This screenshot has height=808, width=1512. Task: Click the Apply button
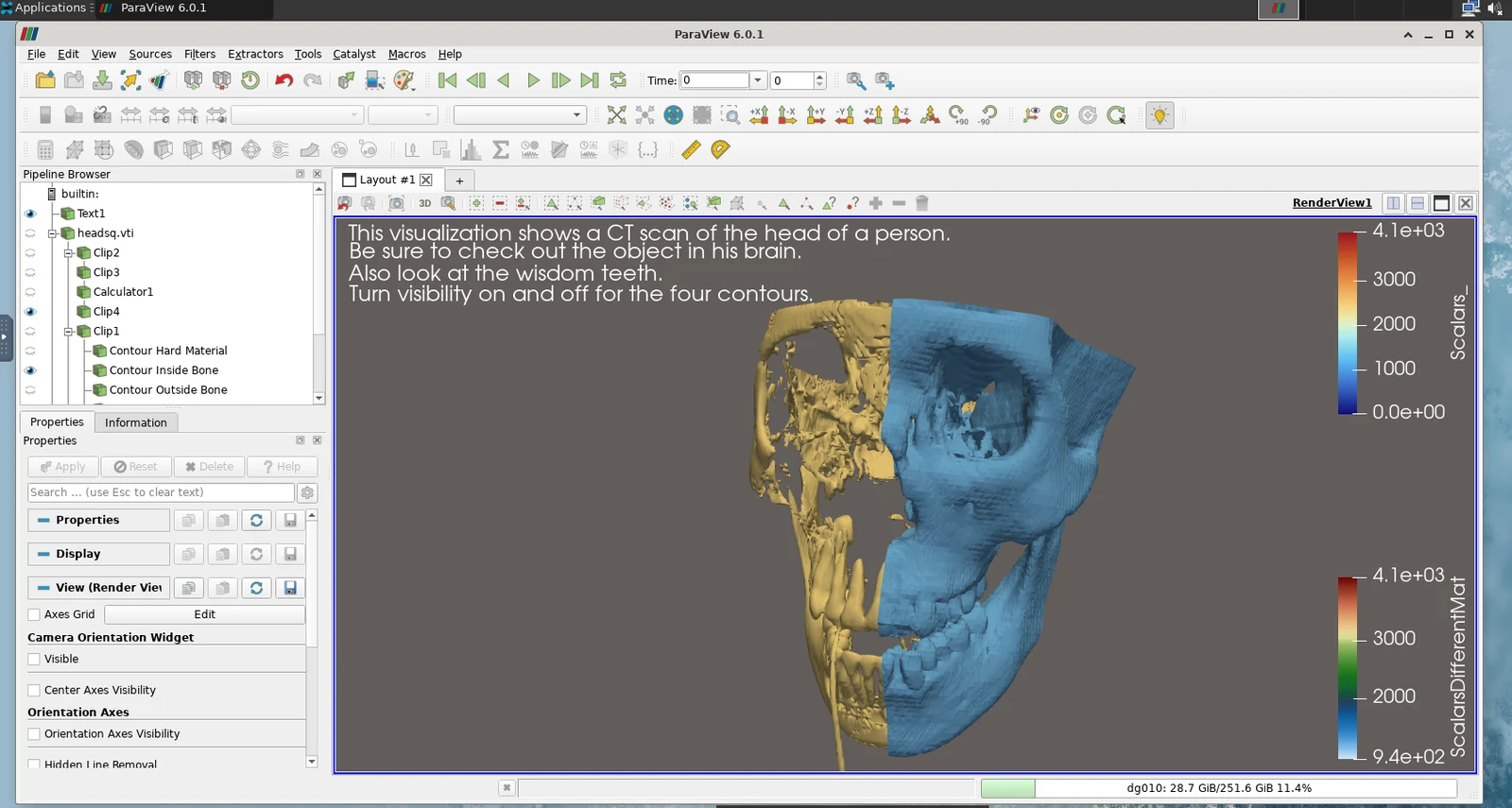click(x=61, y=467)
